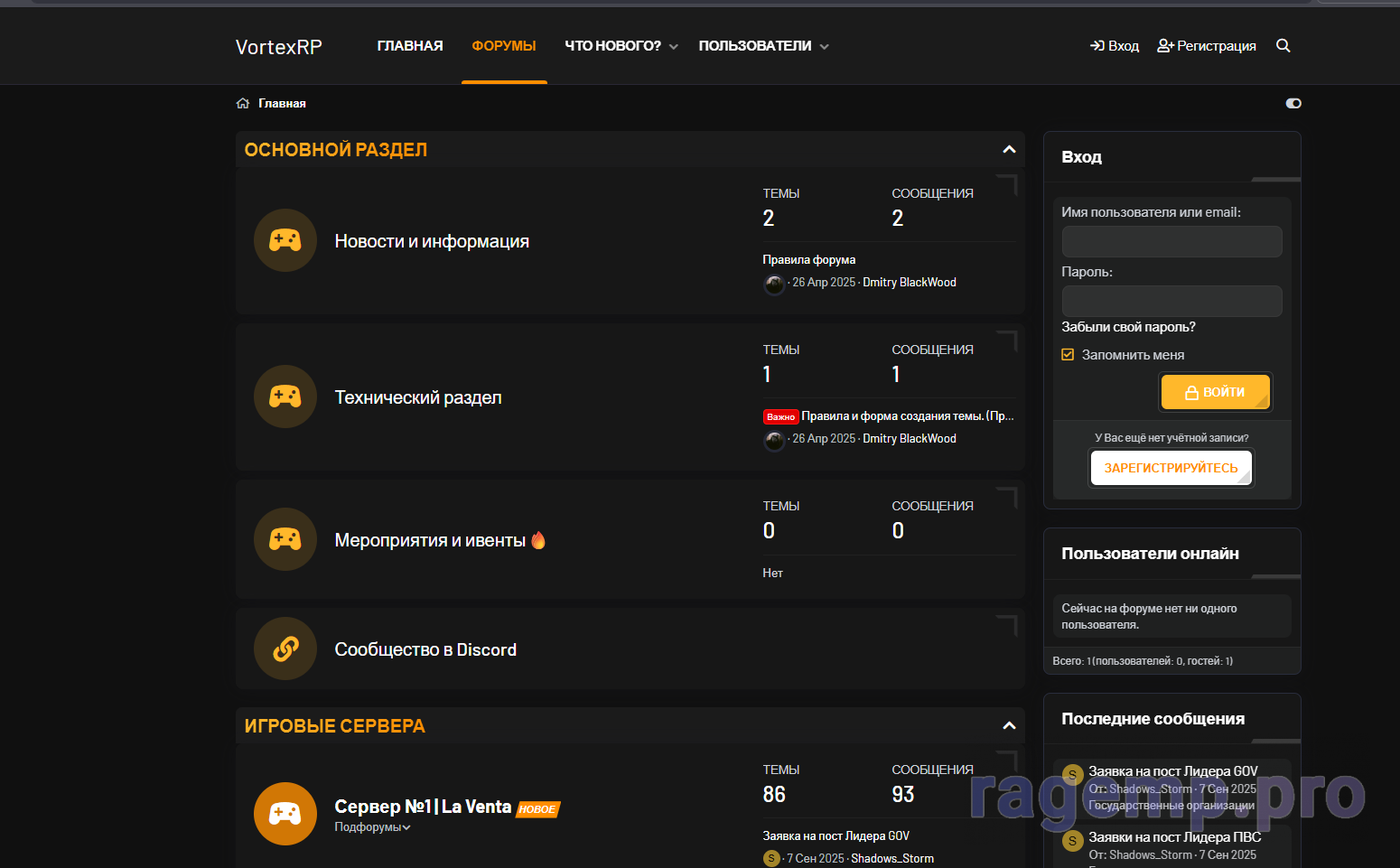The height and width of the screenshot is (868, 1400).
Task: Collapse the ИГРОВЫЕ СЕРВЕРА category
Action: pyautogui.click(x=1009, y=726)
